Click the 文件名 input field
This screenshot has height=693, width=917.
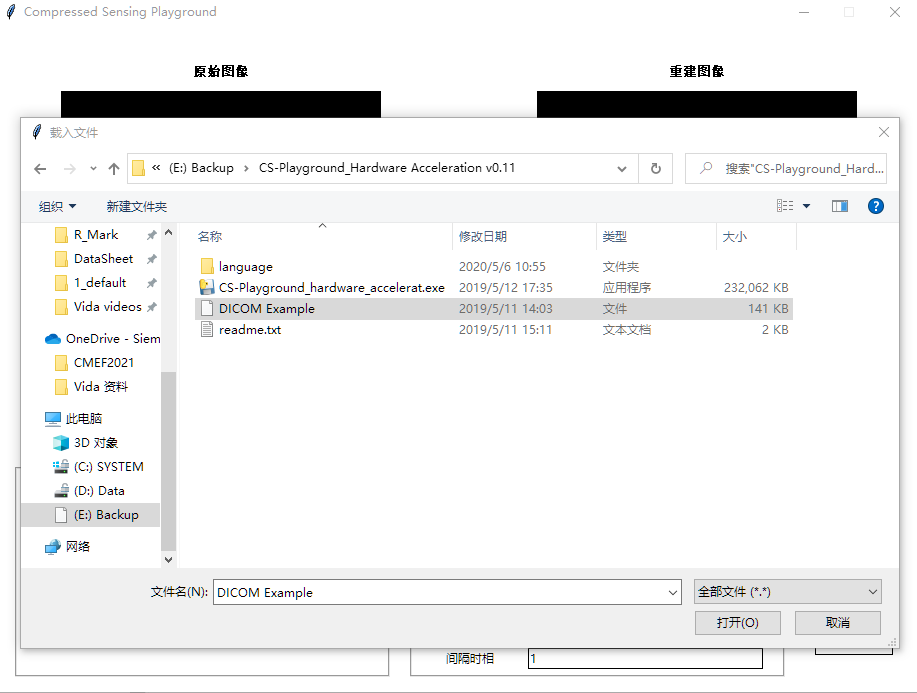[x=439, y=592]
